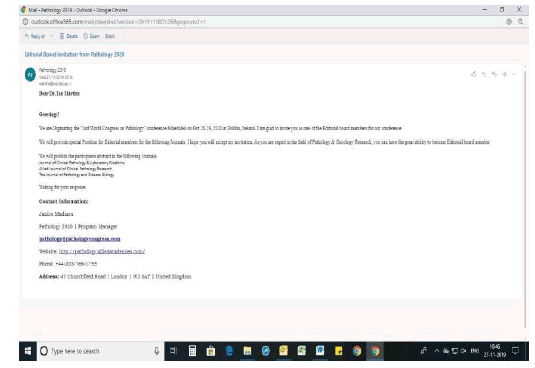Click the Address line with London
Screen dimensions: 535x368
[115, 277]
